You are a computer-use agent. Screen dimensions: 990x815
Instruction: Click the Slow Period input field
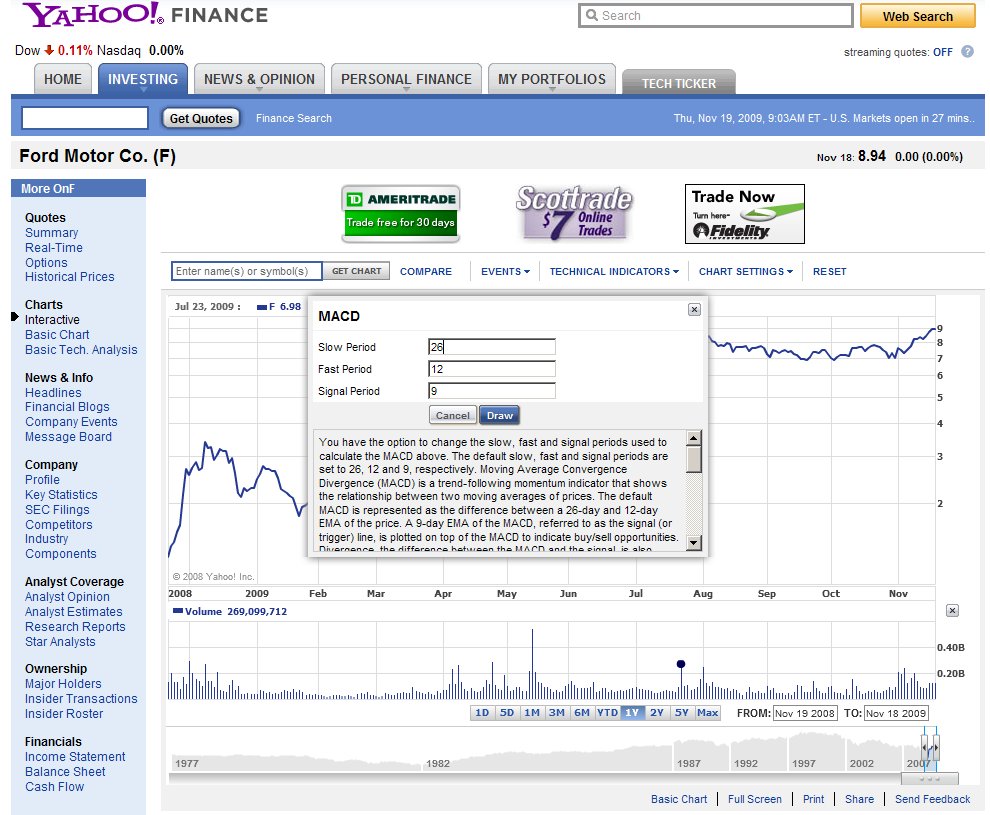(x=491, y=347)
